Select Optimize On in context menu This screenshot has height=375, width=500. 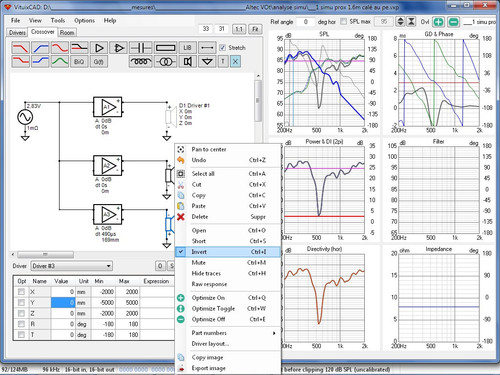pos(228,298)
